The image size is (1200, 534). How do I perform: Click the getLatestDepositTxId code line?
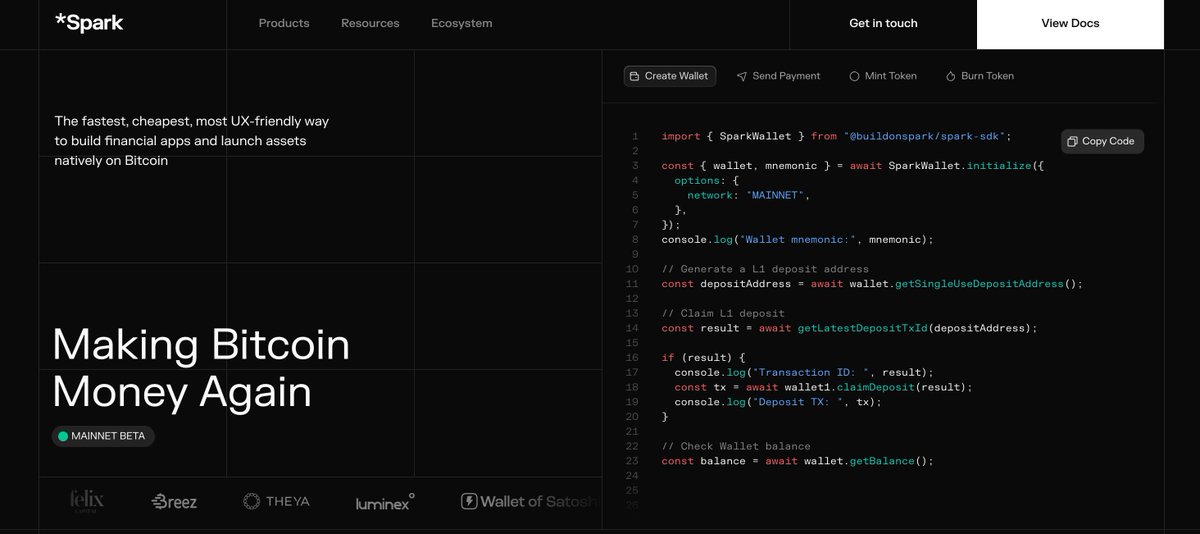click(850, 328)
